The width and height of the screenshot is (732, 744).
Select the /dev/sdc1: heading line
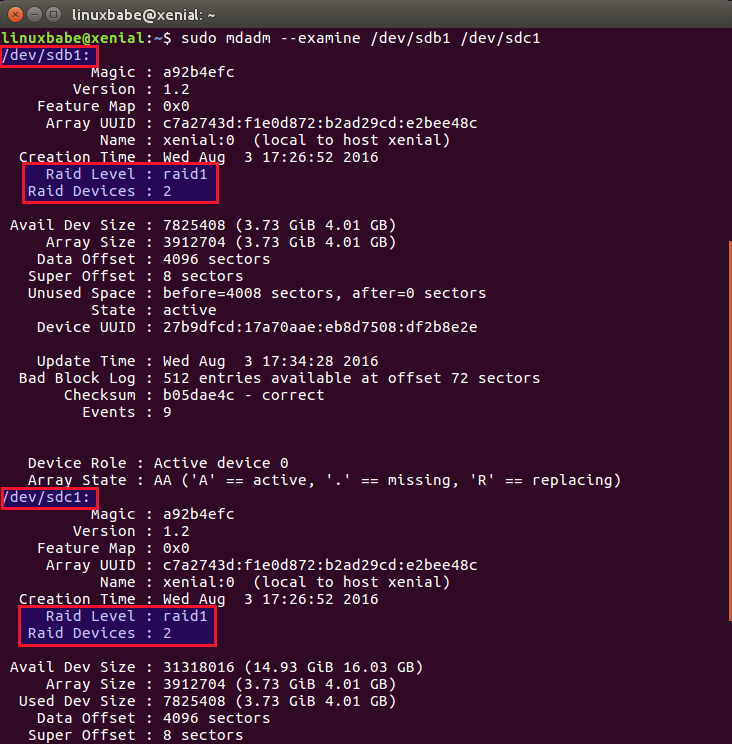coord(46,497)
